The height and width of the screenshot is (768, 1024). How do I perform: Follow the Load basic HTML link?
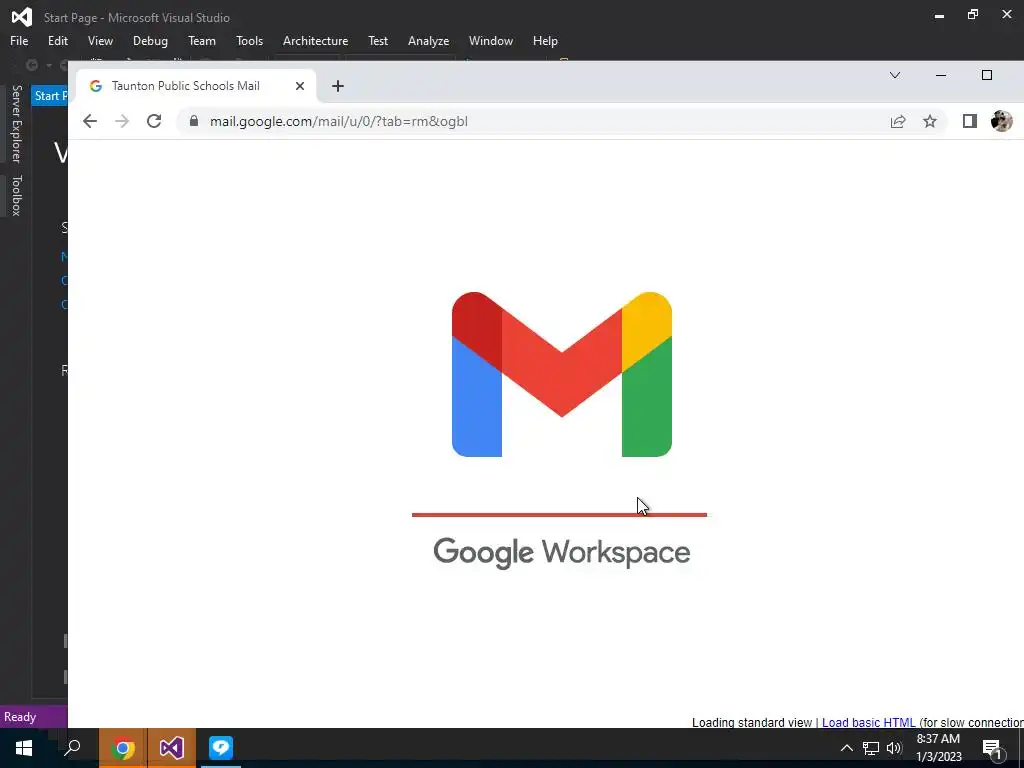[x=869, y=722]
